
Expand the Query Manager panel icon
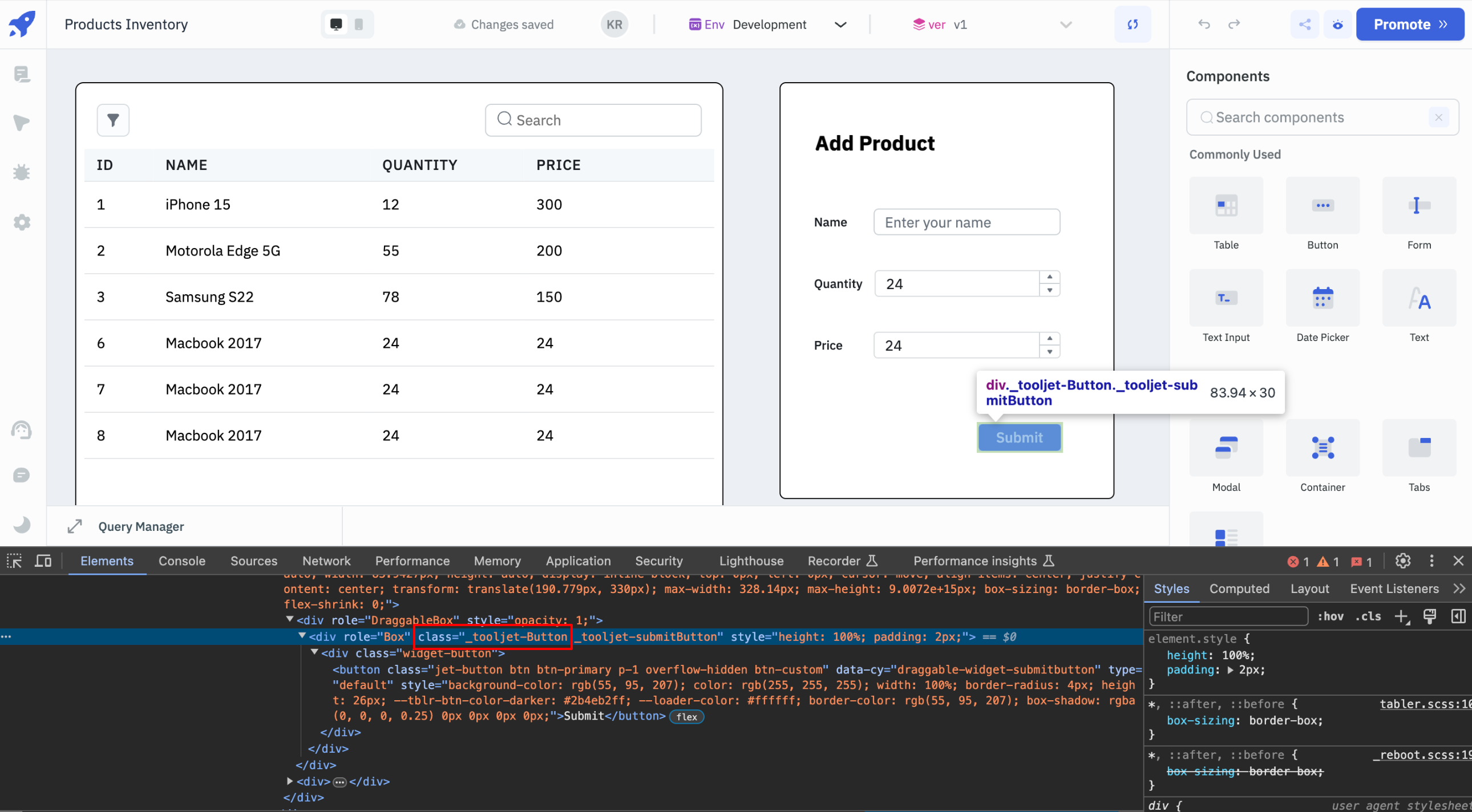[x=75, y=526]
